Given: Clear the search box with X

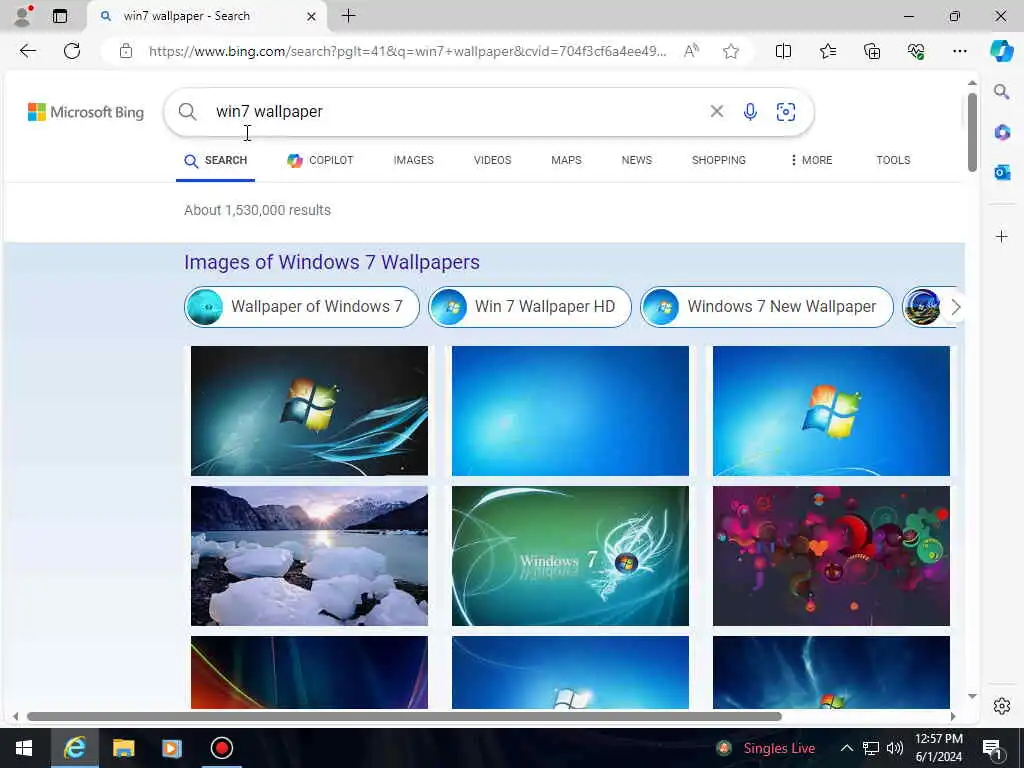Looking at the screenshot, I should (x=716, y=112).
